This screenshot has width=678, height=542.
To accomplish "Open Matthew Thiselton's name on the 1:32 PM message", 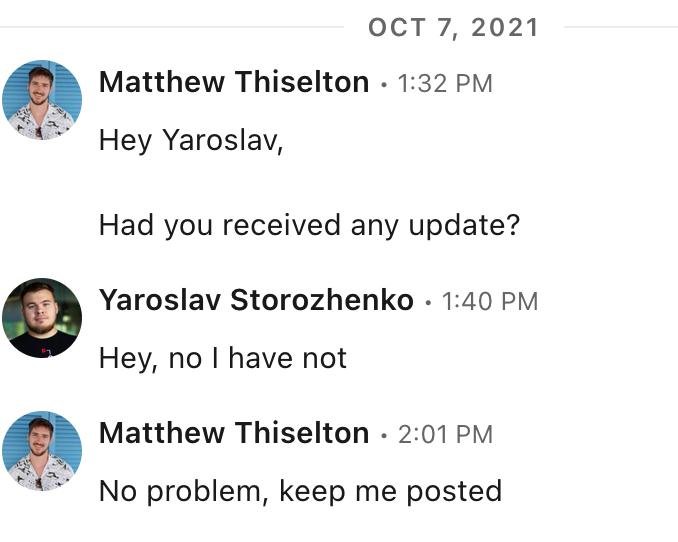I will pos(234,83).
